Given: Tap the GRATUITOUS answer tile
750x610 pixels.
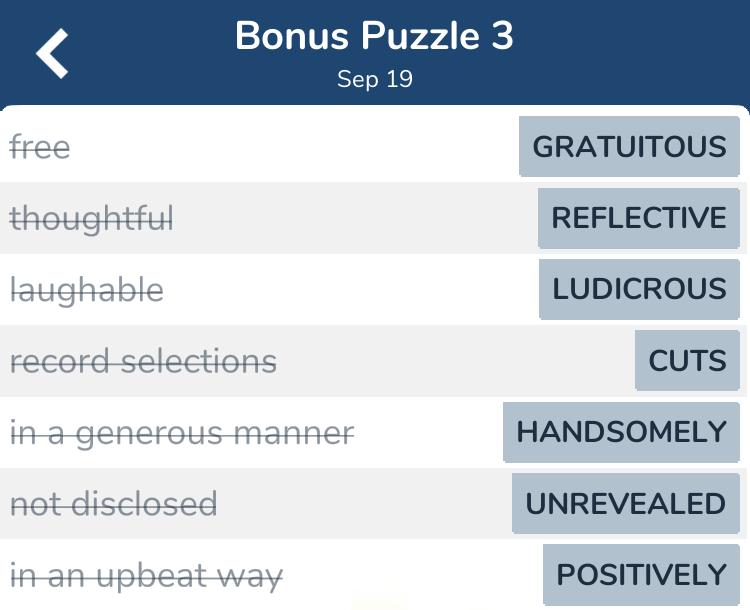Looking at the screenshot, I should (629, 146).
